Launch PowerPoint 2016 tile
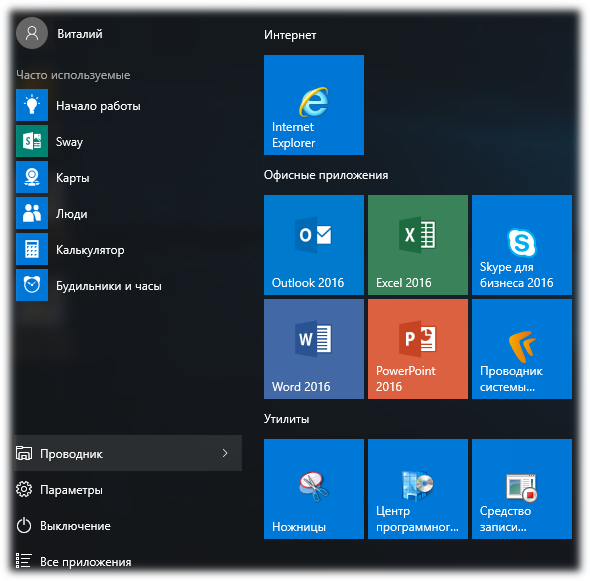This screenshot has width=590, height=581. 418,349
